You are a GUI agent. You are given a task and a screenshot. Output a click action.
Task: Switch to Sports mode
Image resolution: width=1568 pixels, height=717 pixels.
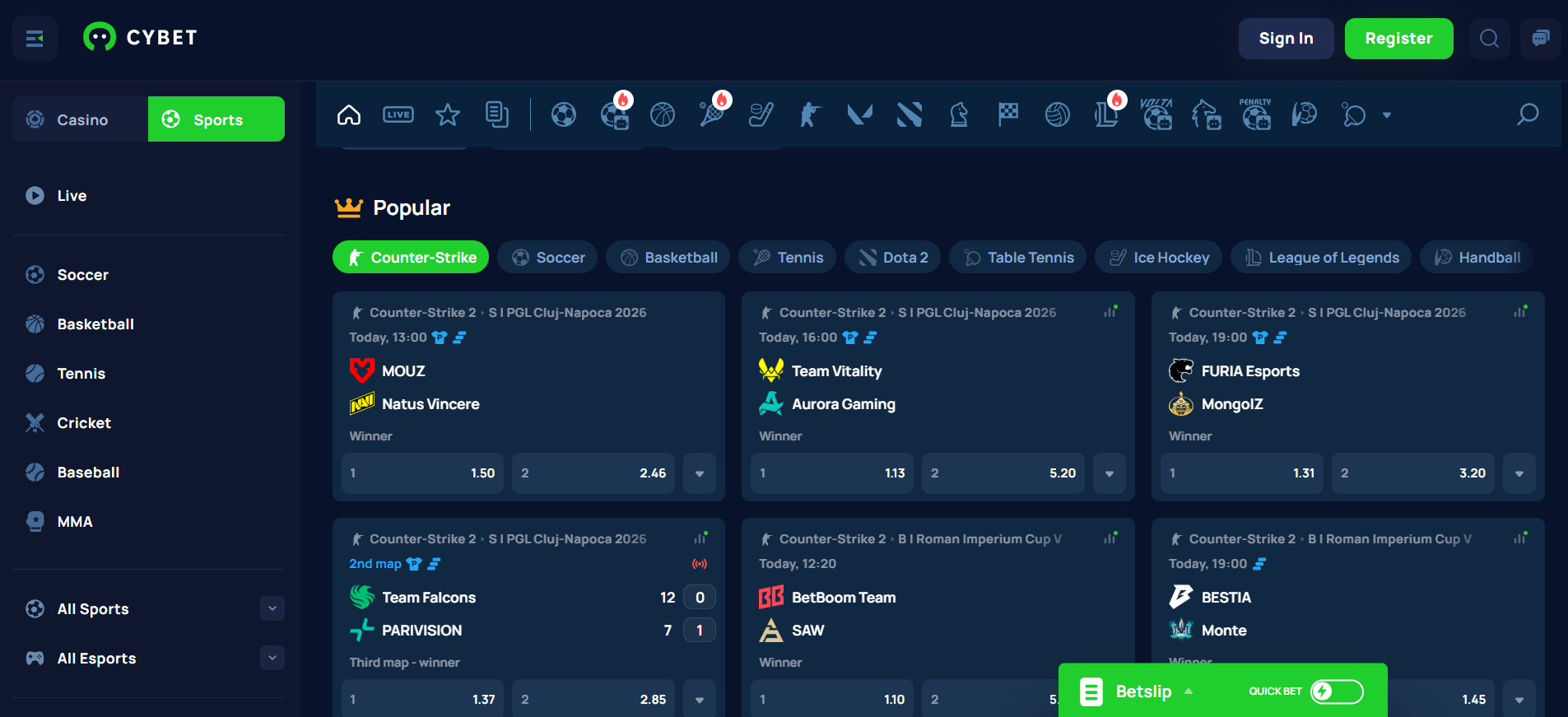216,119
